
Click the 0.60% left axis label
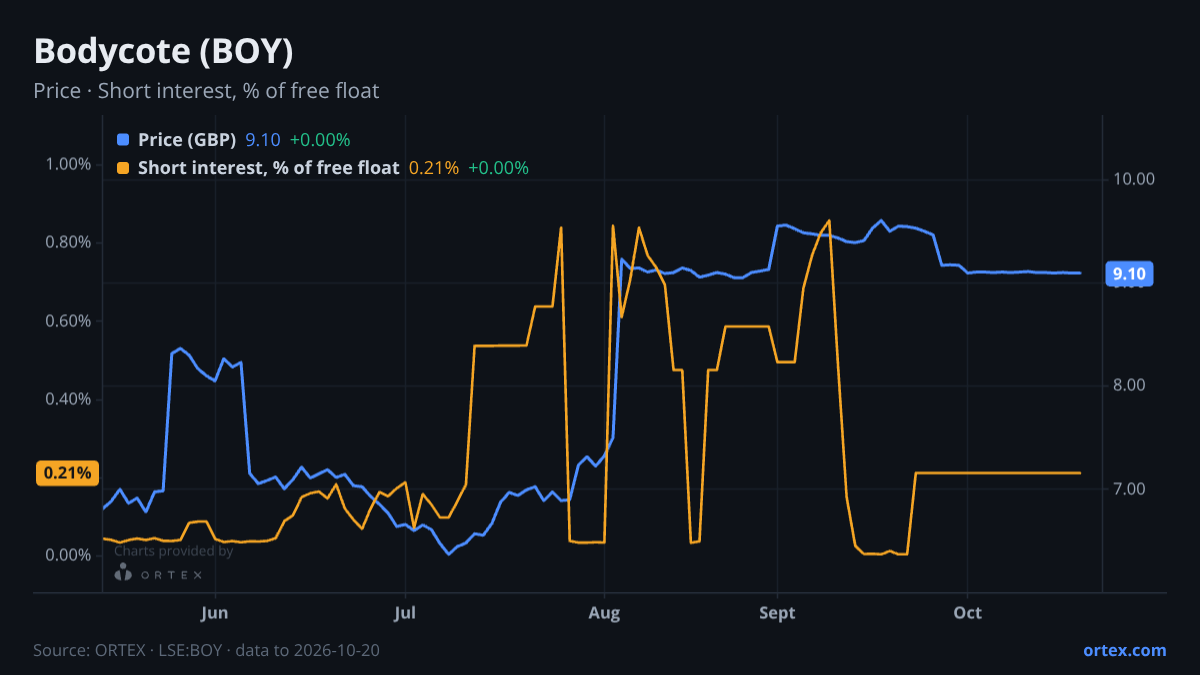pos(69,321)
